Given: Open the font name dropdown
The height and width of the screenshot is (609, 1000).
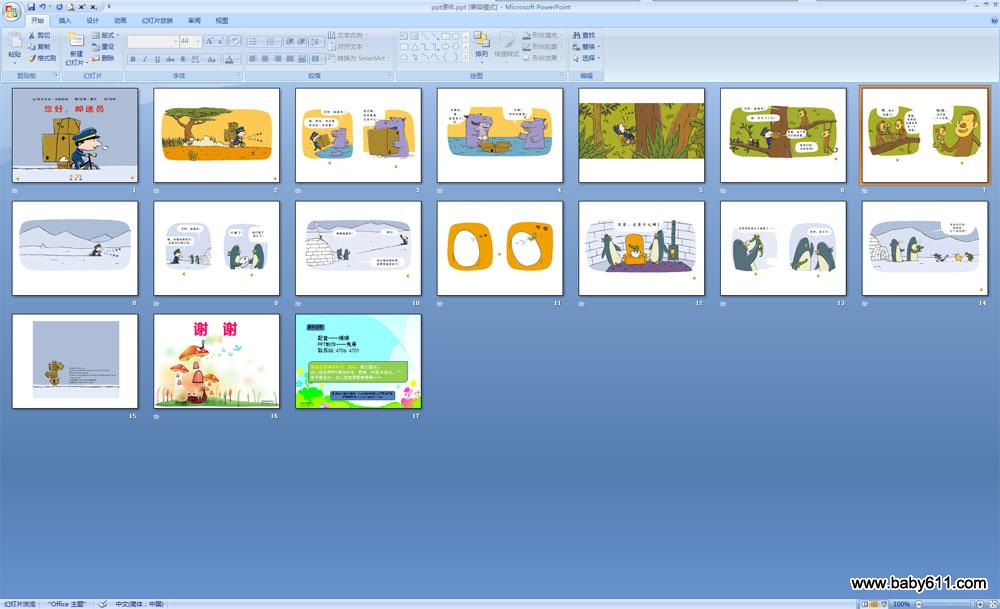Looking at the screenshot, I should pyautogui.click(x=175, y=41).
